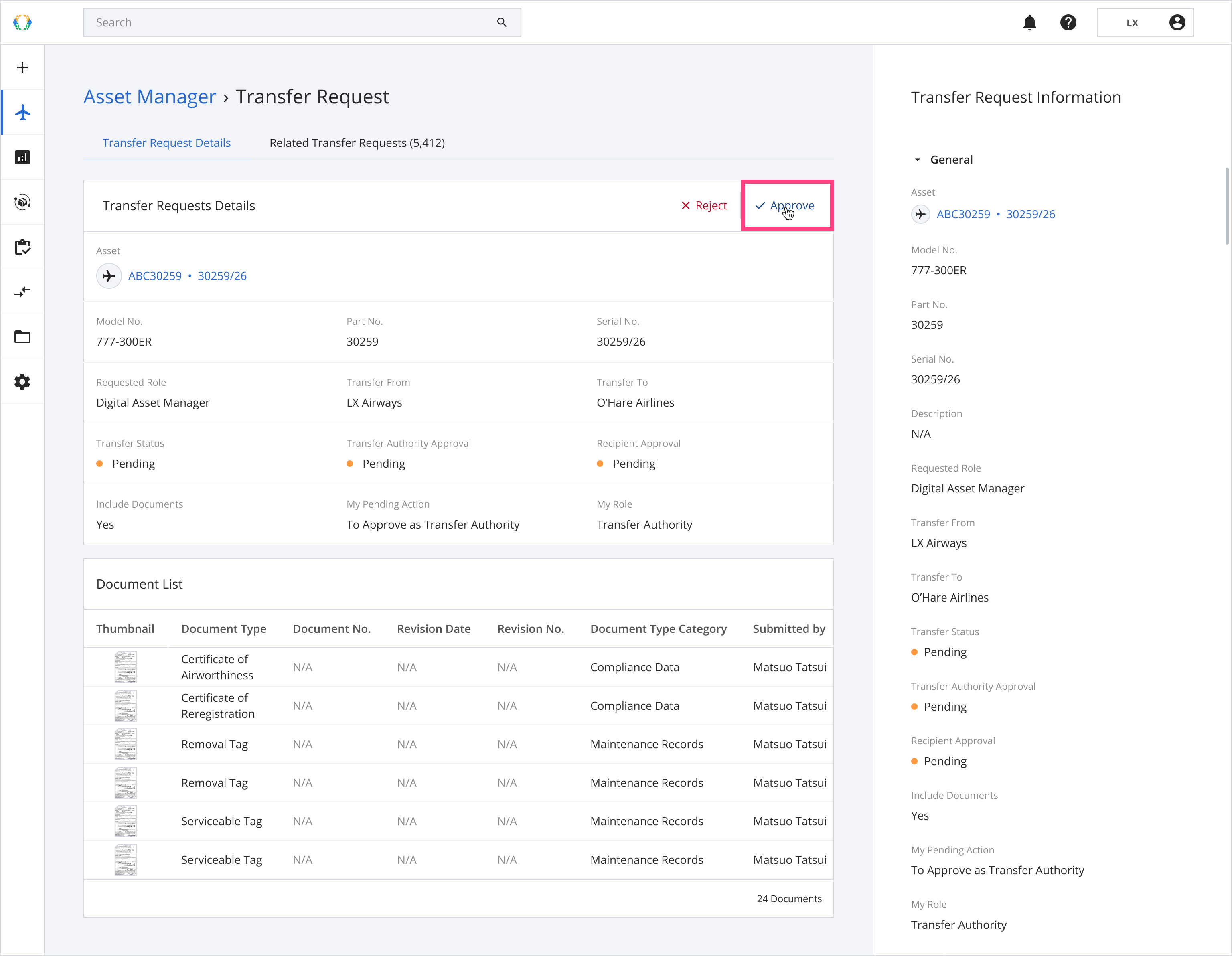Go to Asset Manager breadcrumb link
The height and width of the screenshot is (956, 1232).
150,97
